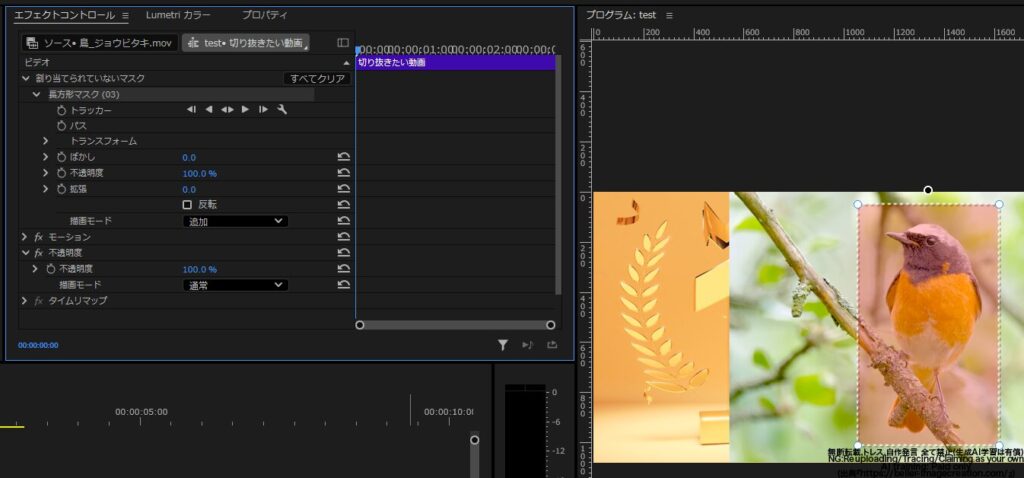Expand the ぼかし property
Image resolution: width=1024 pixels, height=478 pixels.
(x=46, y=157)
